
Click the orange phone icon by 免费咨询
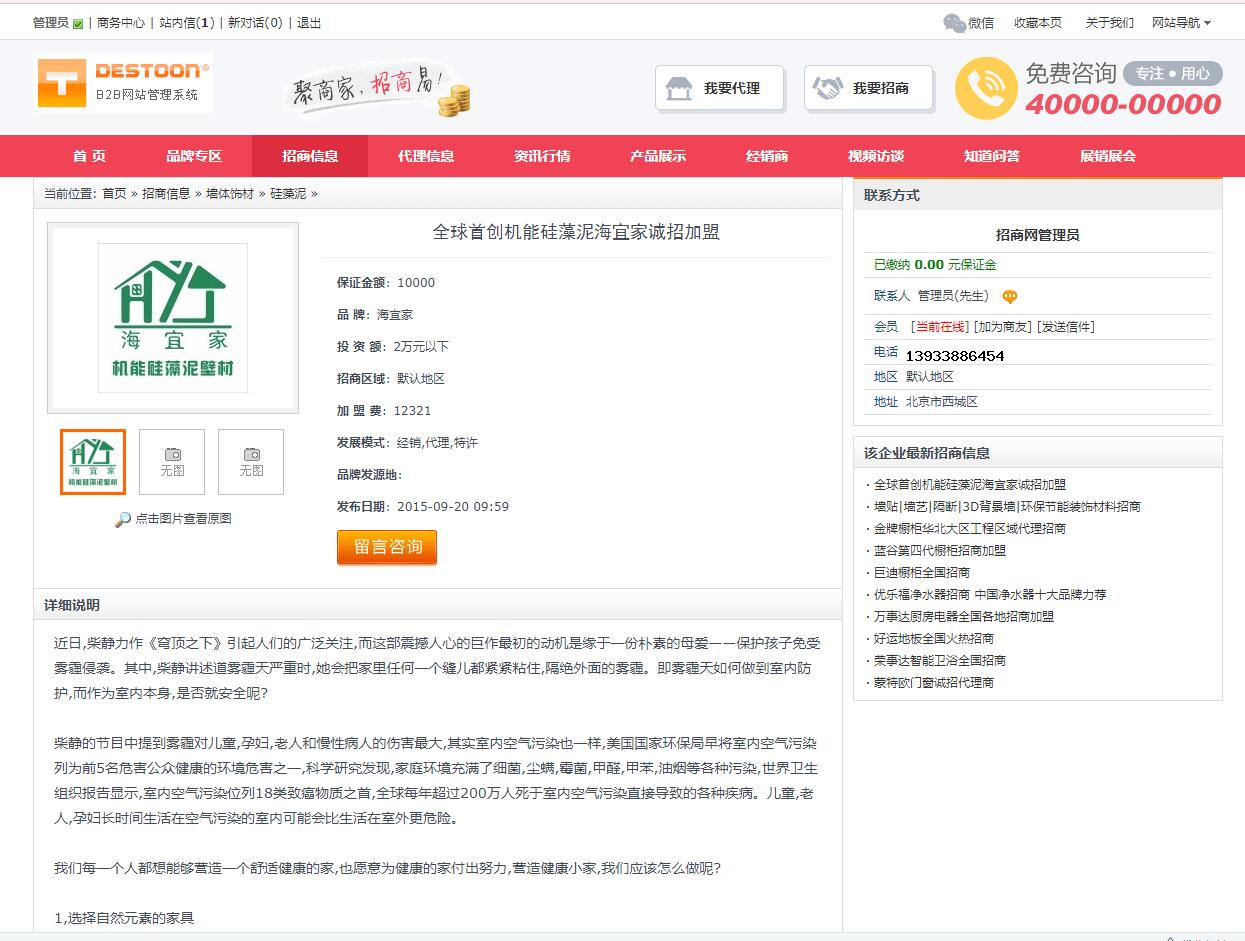pyautogui.click(x=986, y=89)
